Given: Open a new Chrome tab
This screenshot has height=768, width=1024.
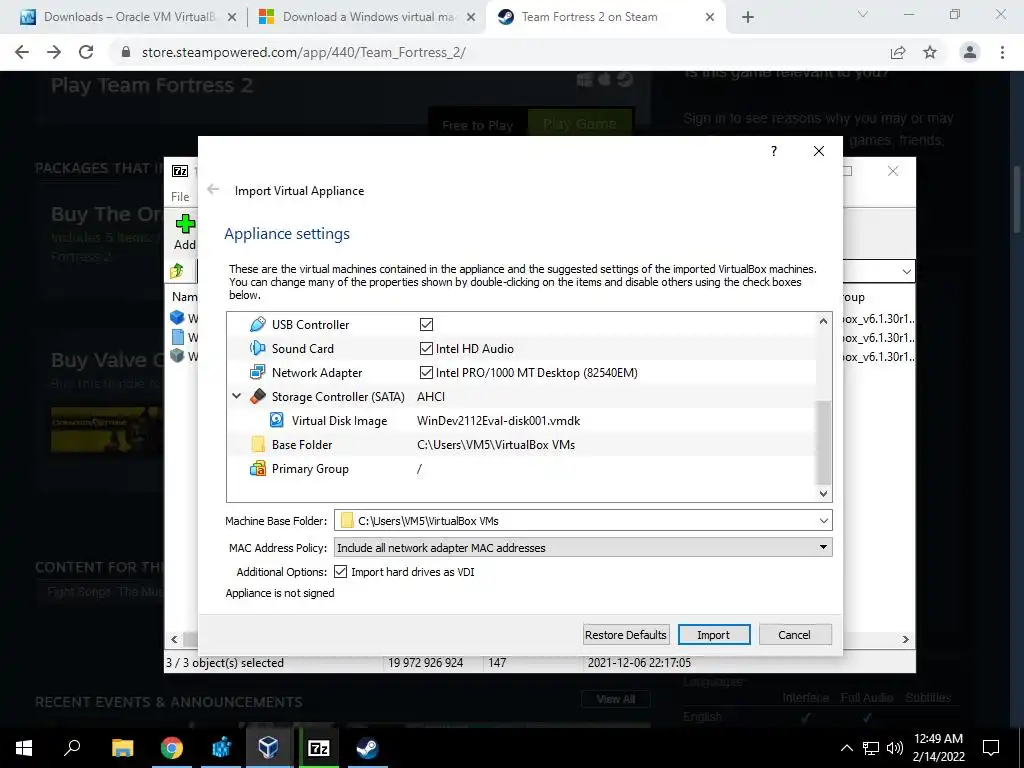Looking at the screenshot, I should (x=748, y=17).
